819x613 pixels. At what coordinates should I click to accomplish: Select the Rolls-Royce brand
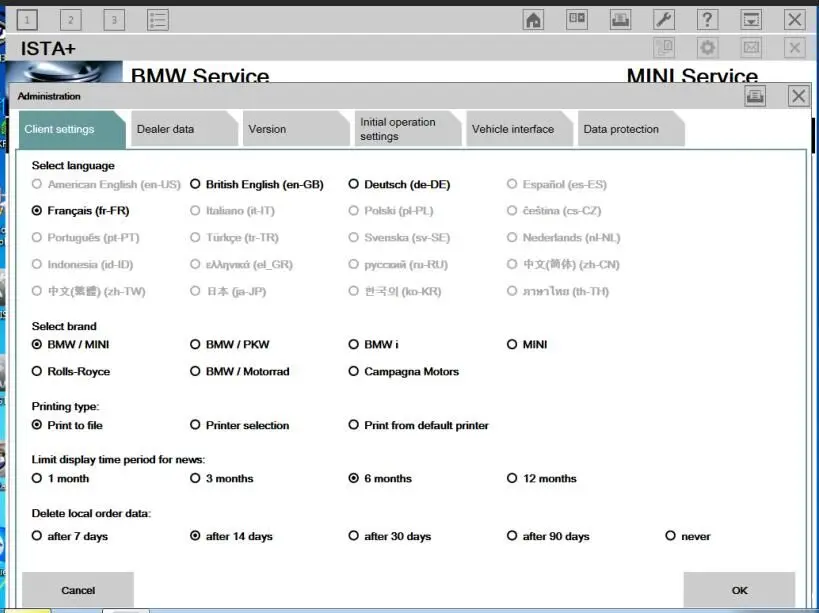(71, 371)
